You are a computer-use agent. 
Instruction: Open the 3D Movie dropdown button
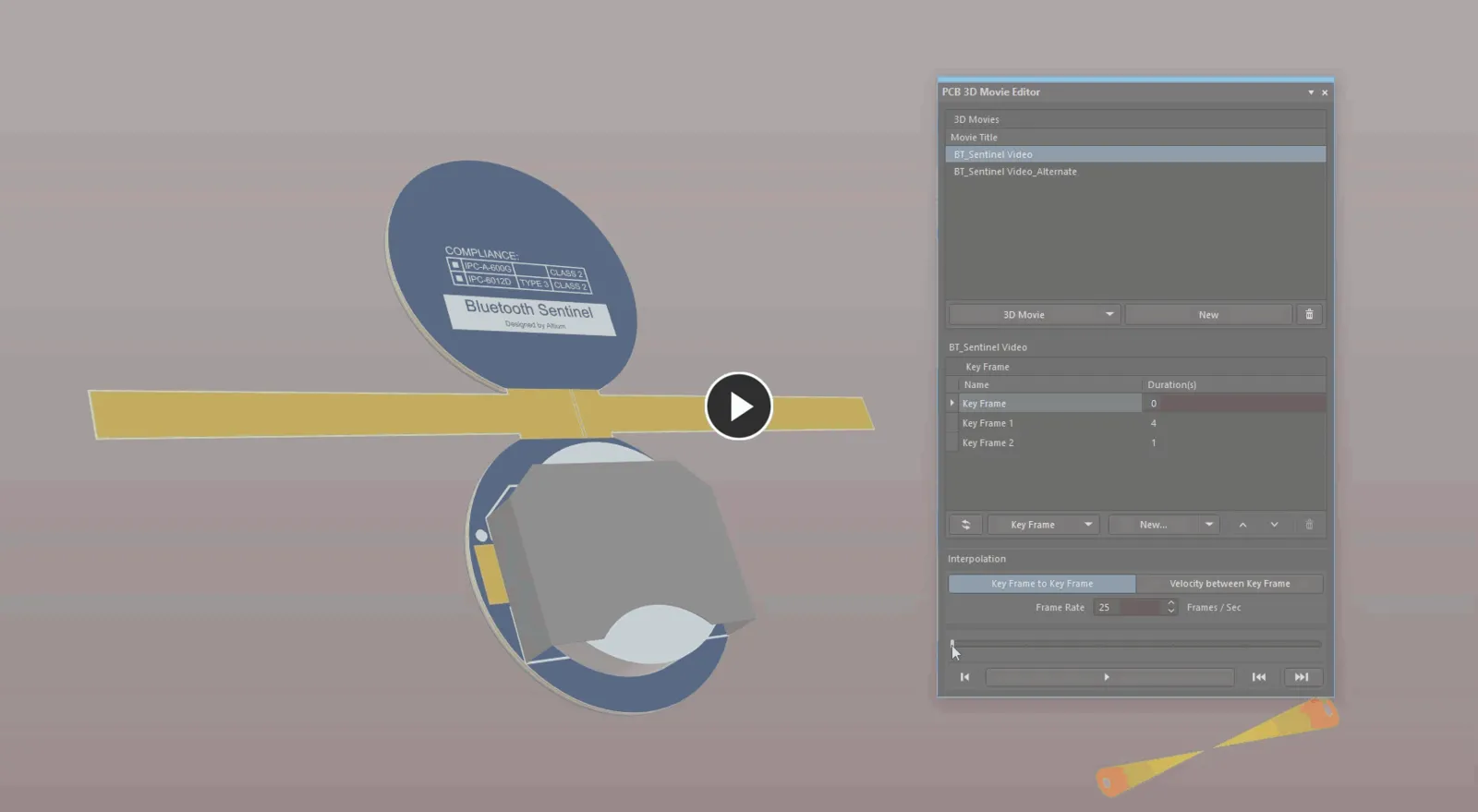[x=1034, y=315]
